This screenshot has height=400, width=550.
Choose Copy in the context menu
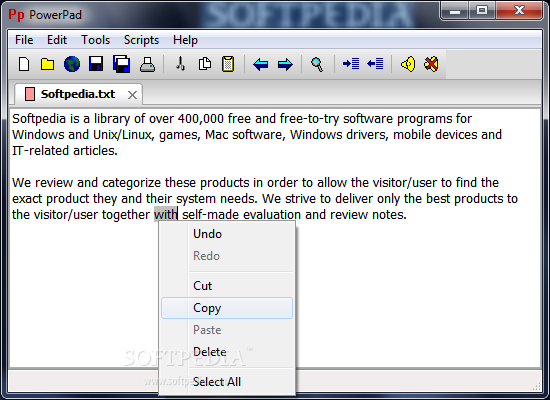227,308
